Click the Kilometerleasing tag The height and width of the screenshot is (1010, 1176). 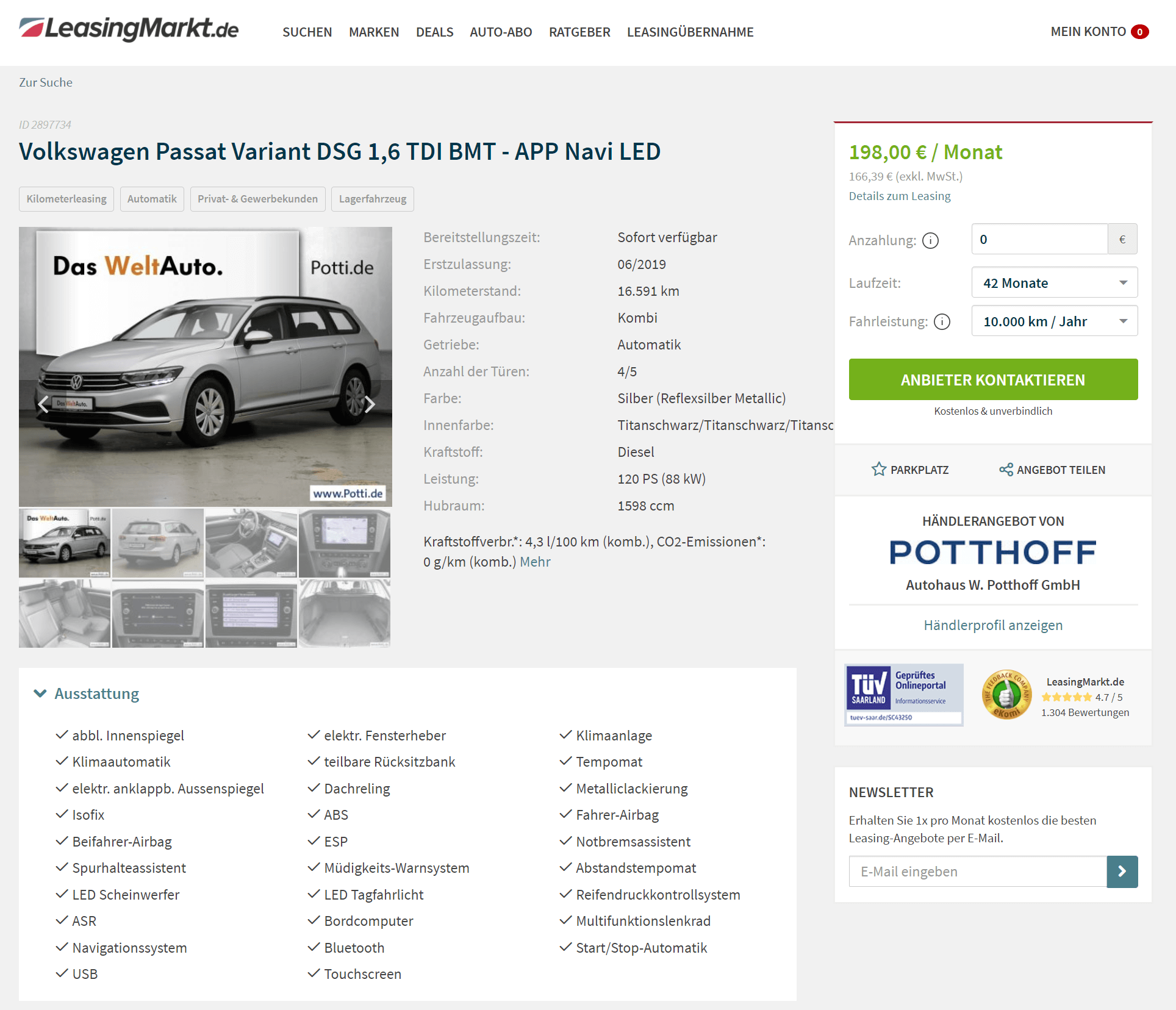66,199
